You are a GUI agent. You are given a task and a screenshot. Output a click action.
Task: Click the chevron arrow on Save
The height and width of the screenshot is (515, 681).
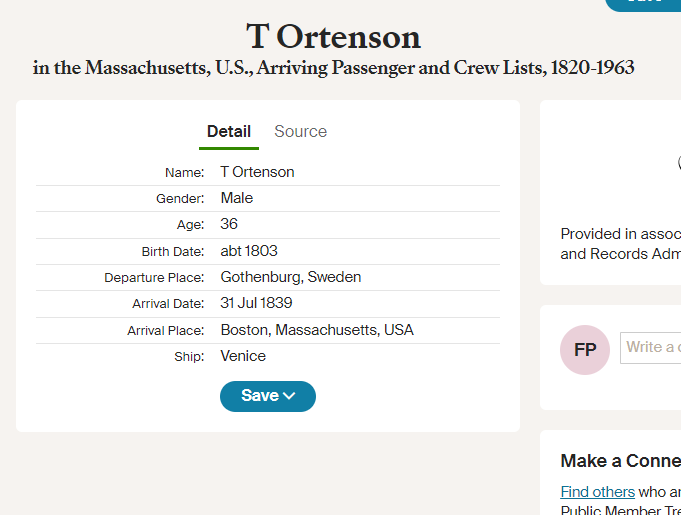tap(290, 396)
